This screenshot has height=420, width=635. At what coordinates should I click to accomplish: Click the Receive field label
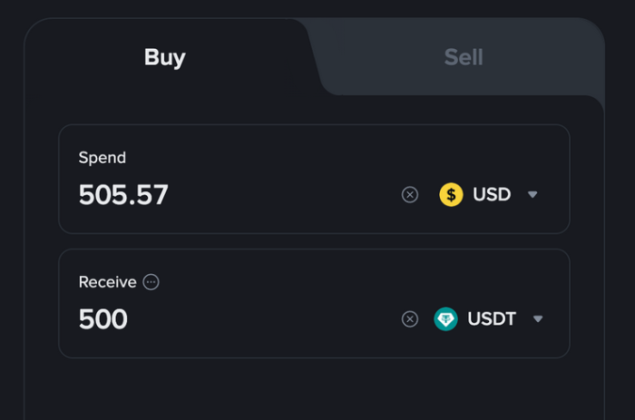pos(107,282)
